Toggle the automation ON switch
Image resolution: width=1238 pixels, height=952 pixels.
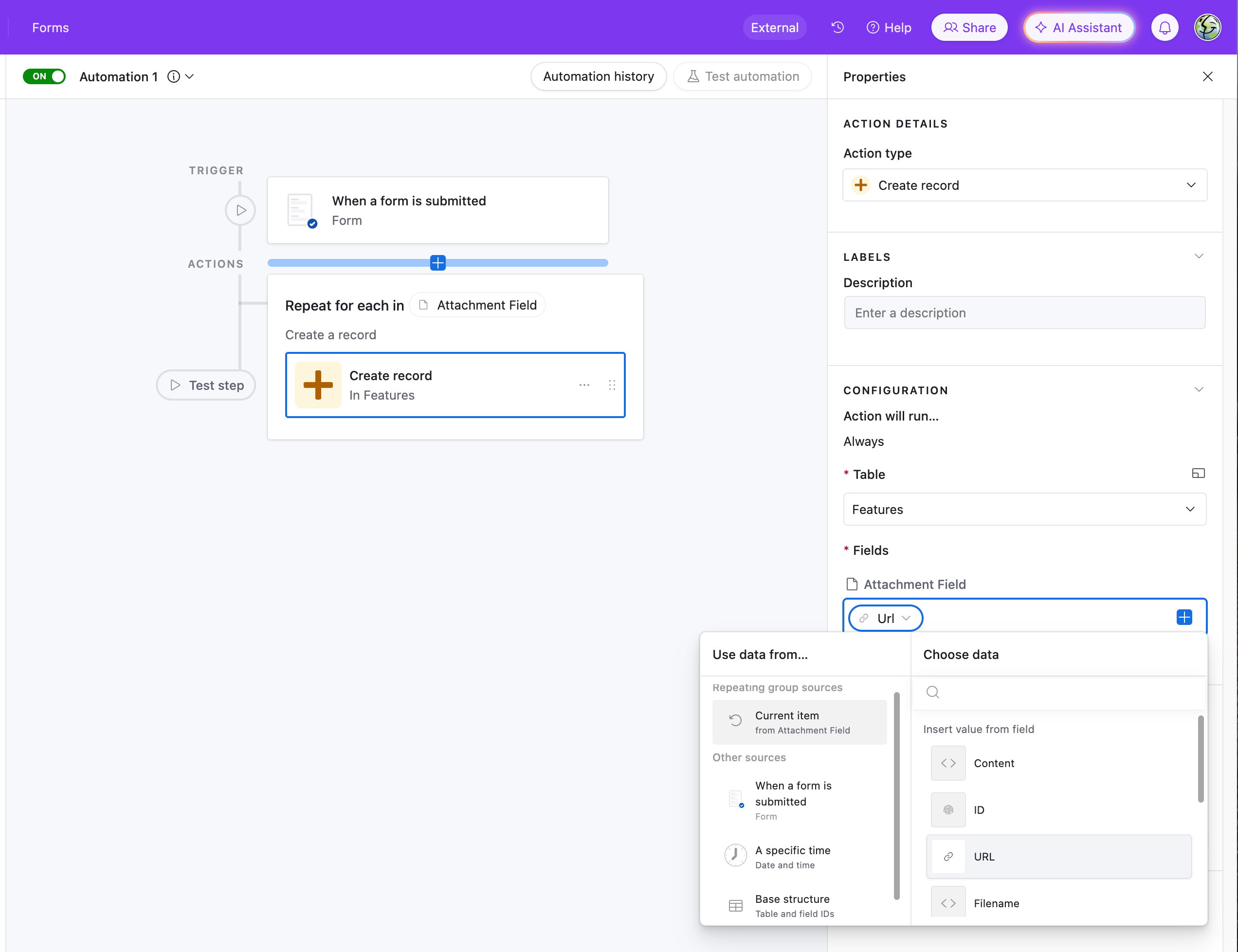[44, 76]
